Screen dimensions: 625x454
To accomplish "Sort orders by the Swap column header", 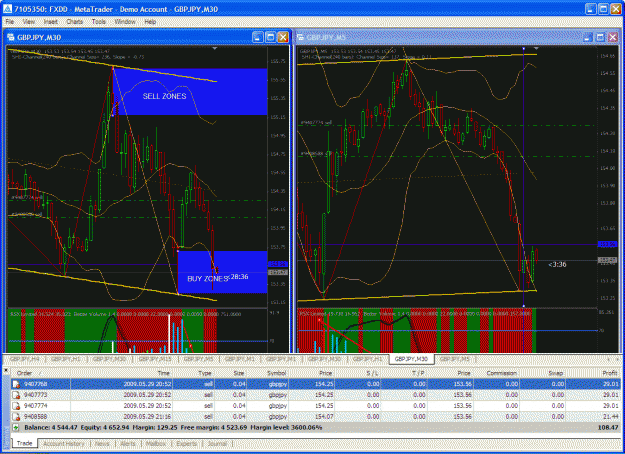I will 542,373.
